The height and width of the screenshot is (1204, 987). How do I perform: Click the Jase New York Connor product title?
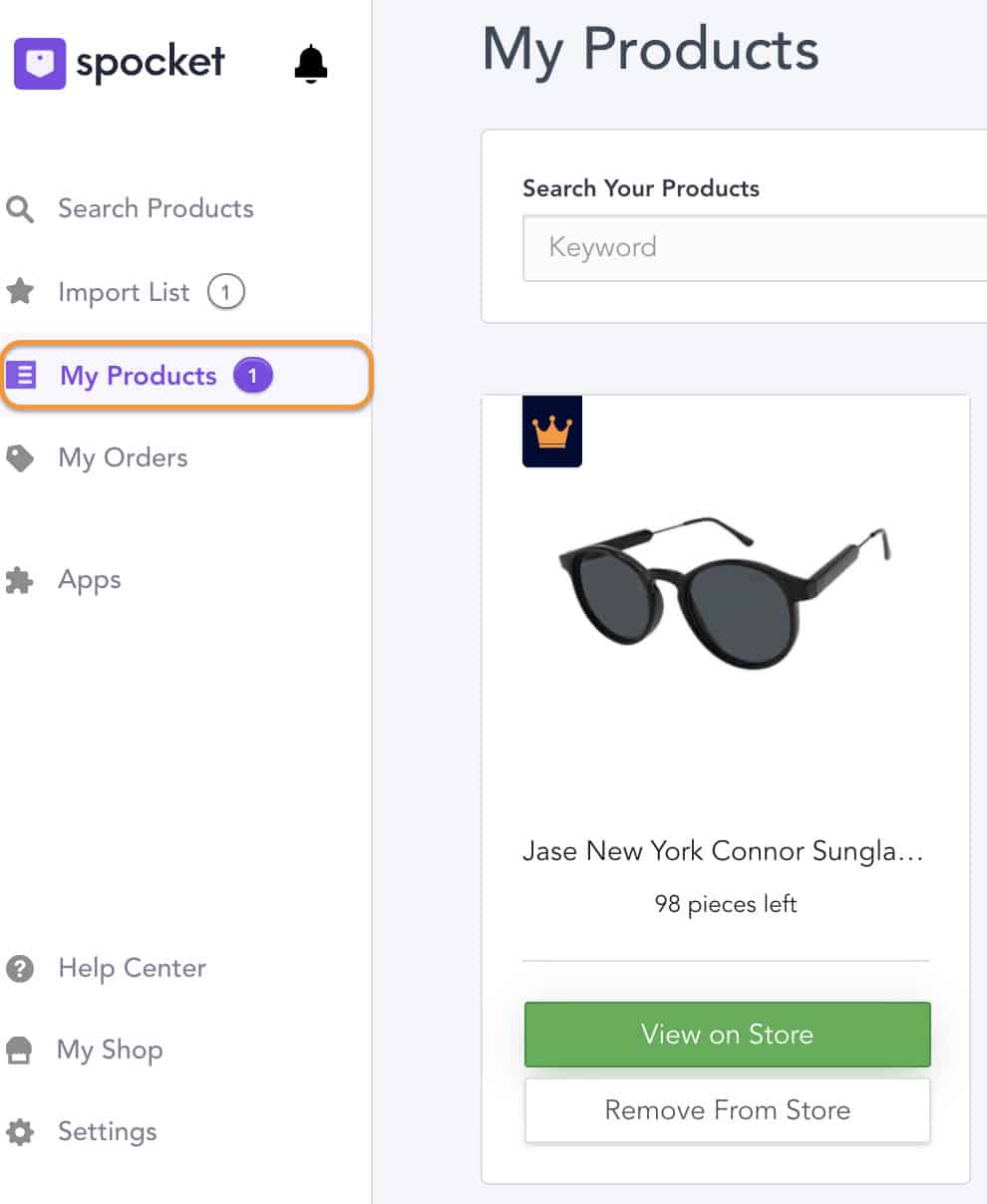click(725, 852)
